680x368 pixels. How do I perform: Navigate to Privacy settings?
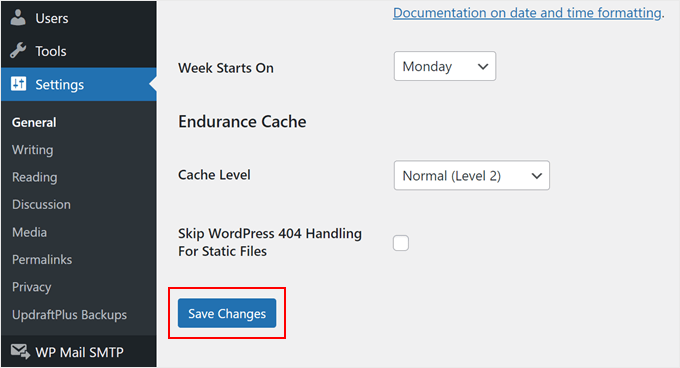(x=32, y=287)
